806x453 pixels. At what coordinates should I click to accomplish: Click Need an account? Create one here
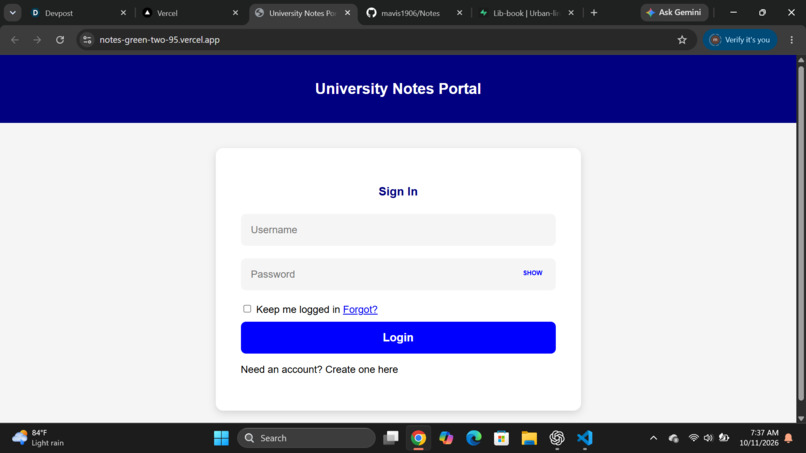(319, 369)
